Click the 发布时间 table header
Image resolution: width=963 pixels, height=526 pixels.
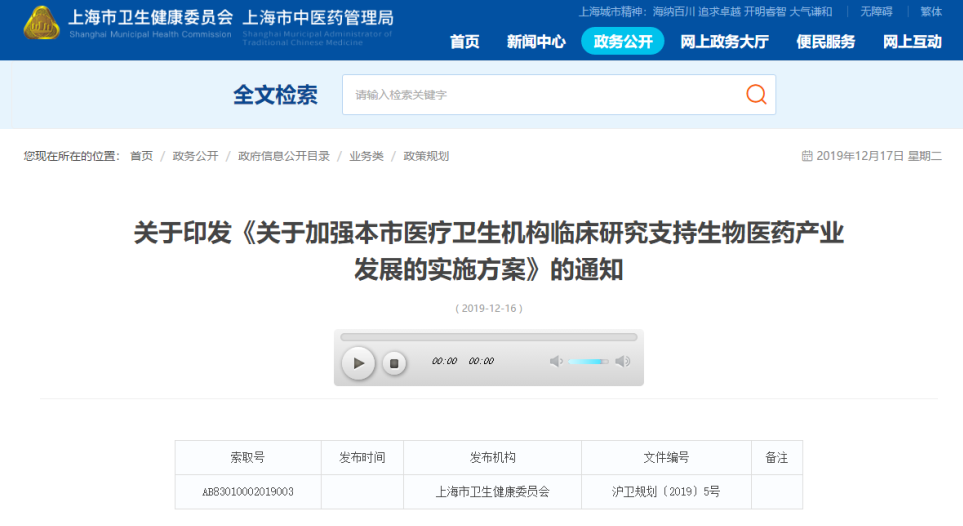[x=362, y=458]
